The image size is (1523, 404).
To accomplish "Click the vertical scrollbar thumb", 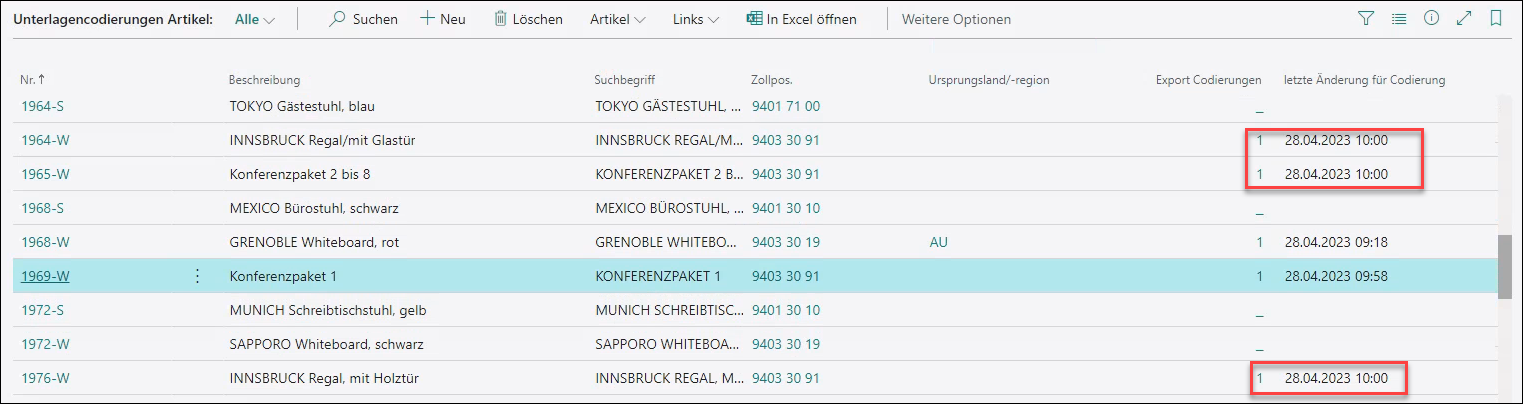I will point(1504,266).
